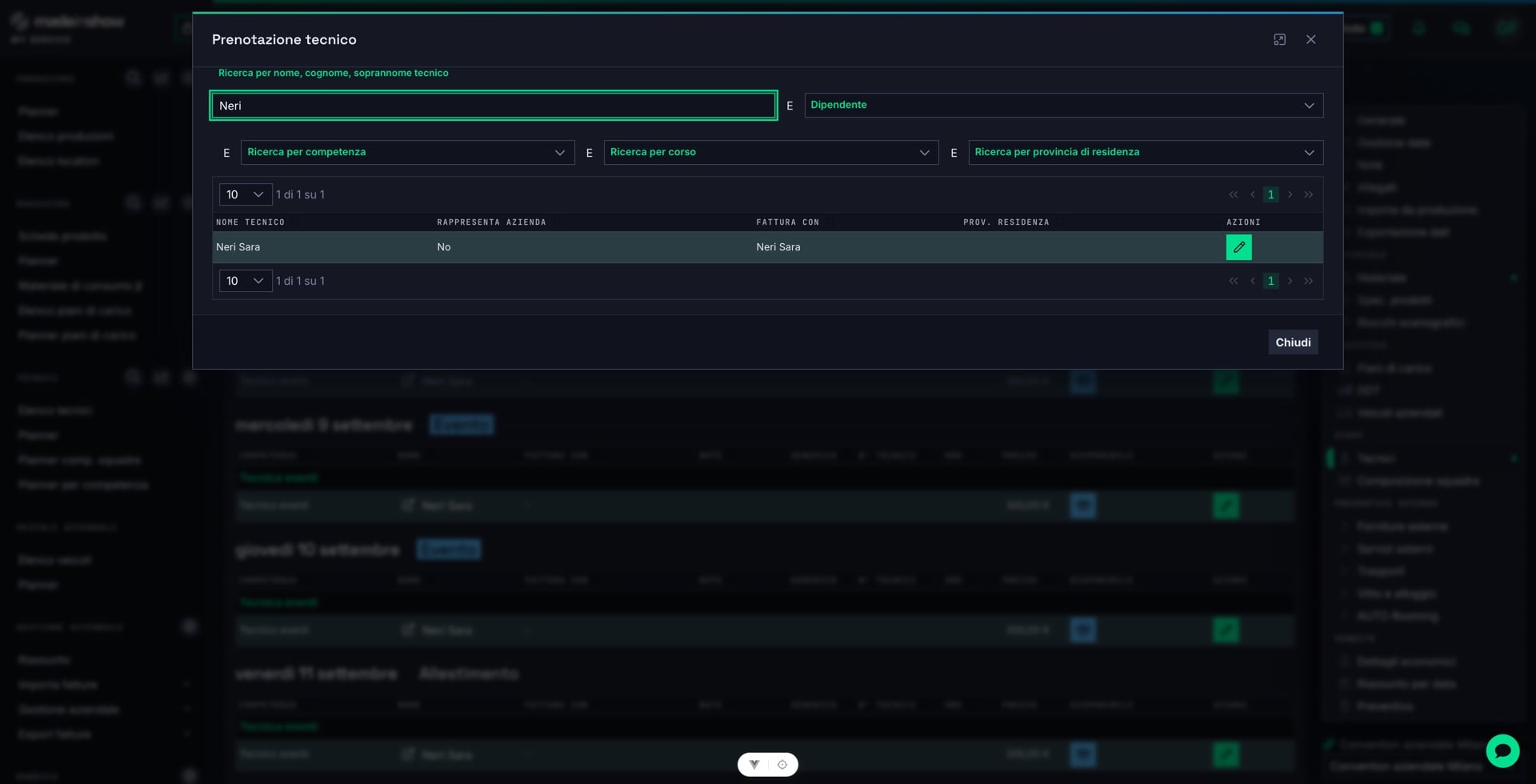Screen dimensions: 1536x784
Task: Open the Ricerca per provincia di residenza dropdown
Action: pyautogui.click(x=1146, y=152)
